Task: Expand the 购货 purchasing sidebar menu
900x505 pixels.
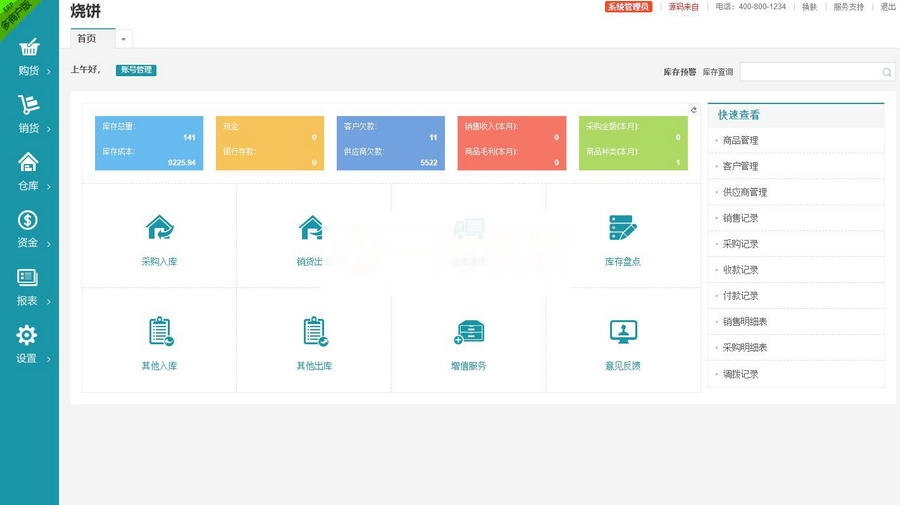Action: click(29, 57)
